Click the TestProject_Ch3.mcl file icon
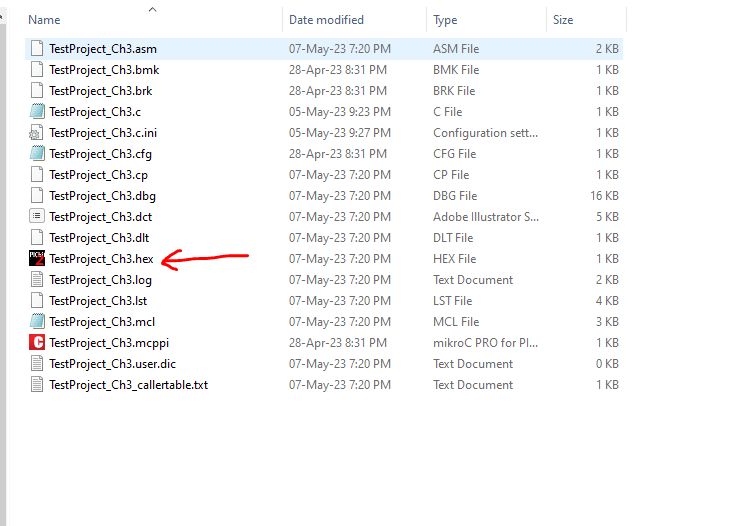The width and height of the screenshot is (732, 526). (x=37, y=322)
